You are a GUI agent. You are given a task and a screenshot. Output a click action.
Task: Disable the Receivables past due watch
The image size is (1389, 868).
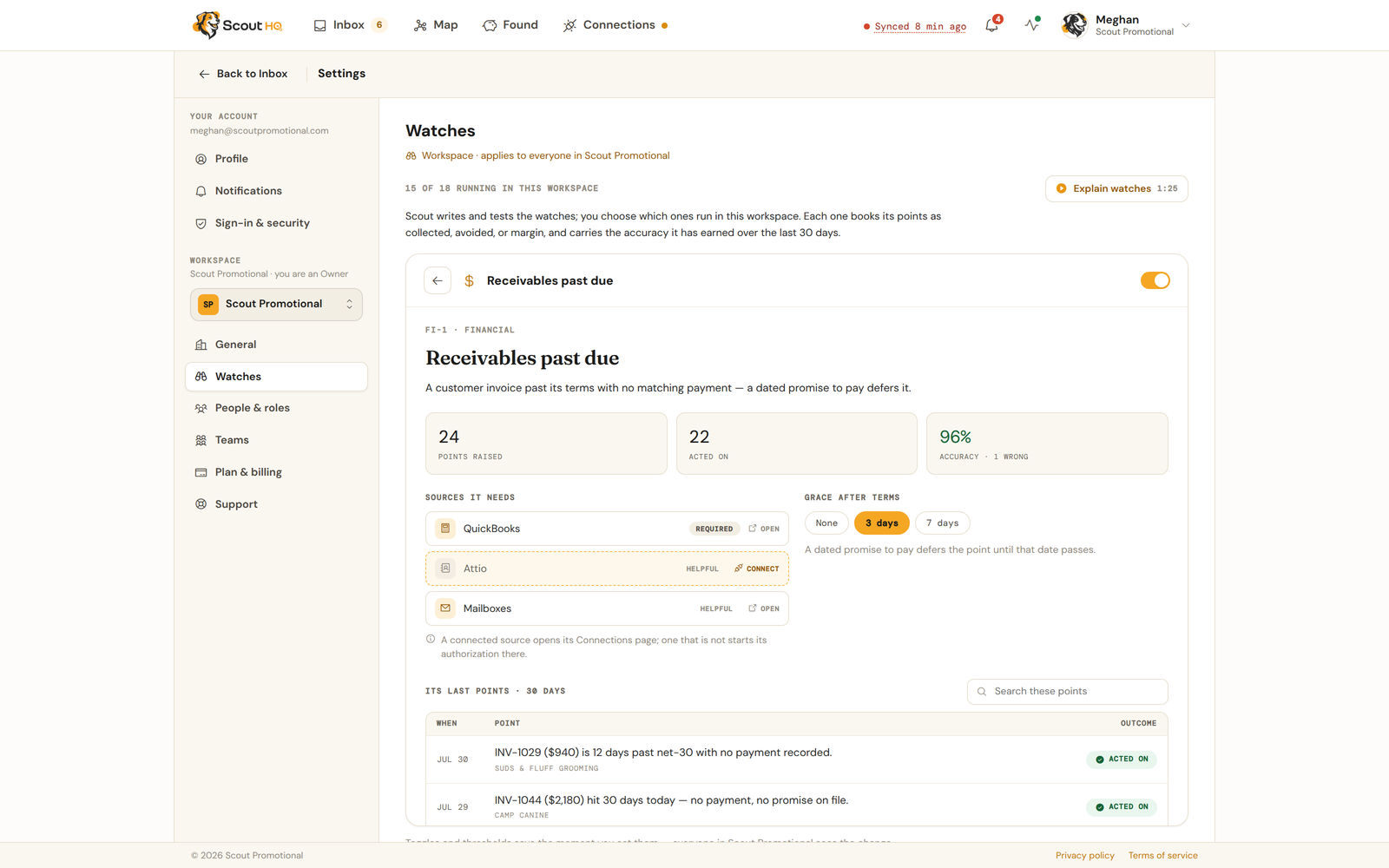pos(1155,280)
